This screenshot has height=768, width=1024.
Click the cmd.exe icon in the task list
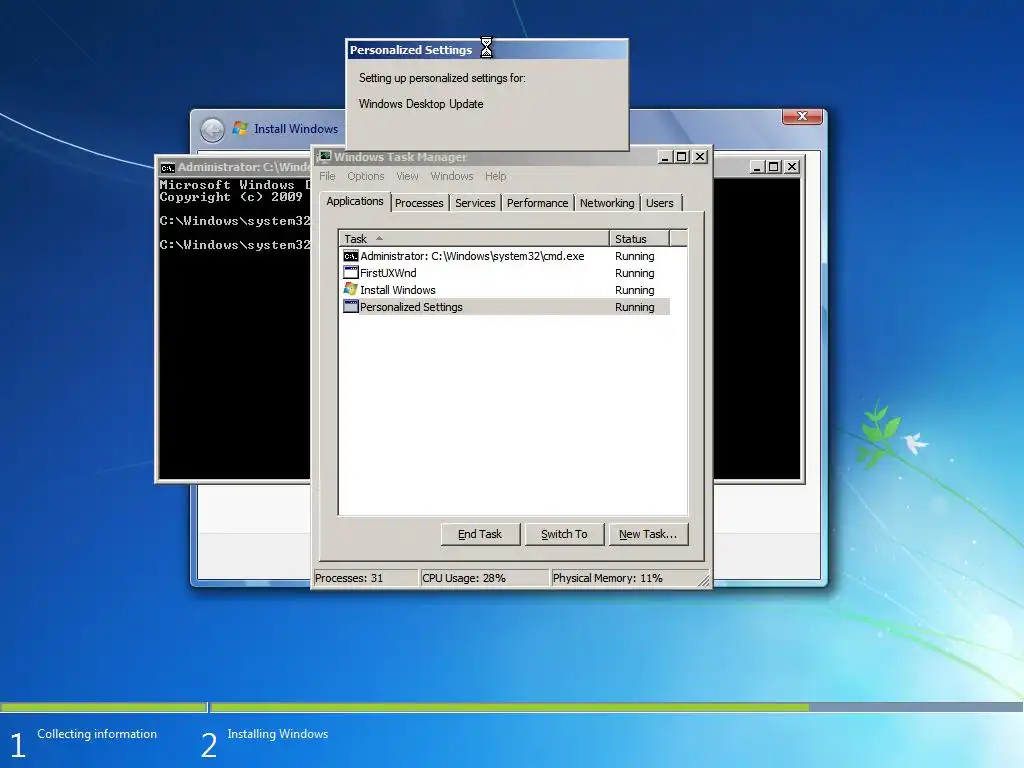351,256
